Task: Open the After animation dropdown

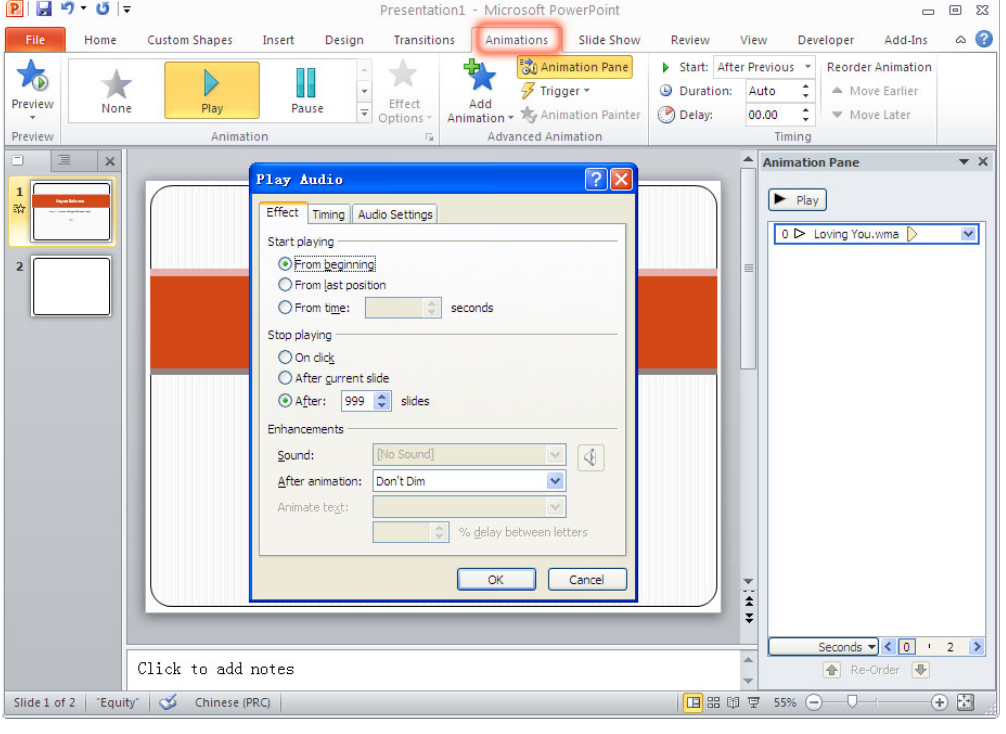Action: 555,481
